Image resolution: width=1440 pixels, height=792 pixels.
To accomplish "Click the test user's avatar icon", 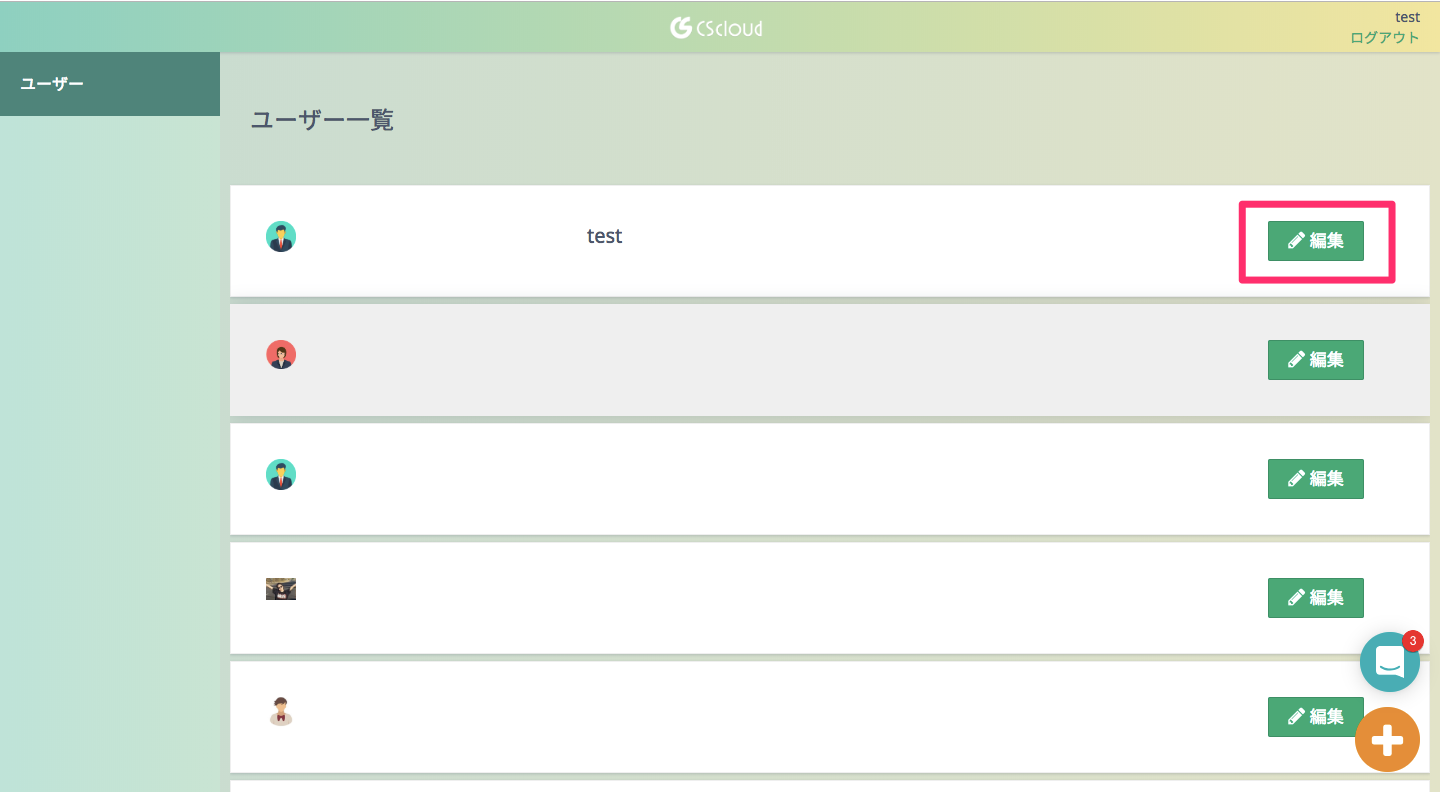I will pyautogui.click(x=281, y=237).
